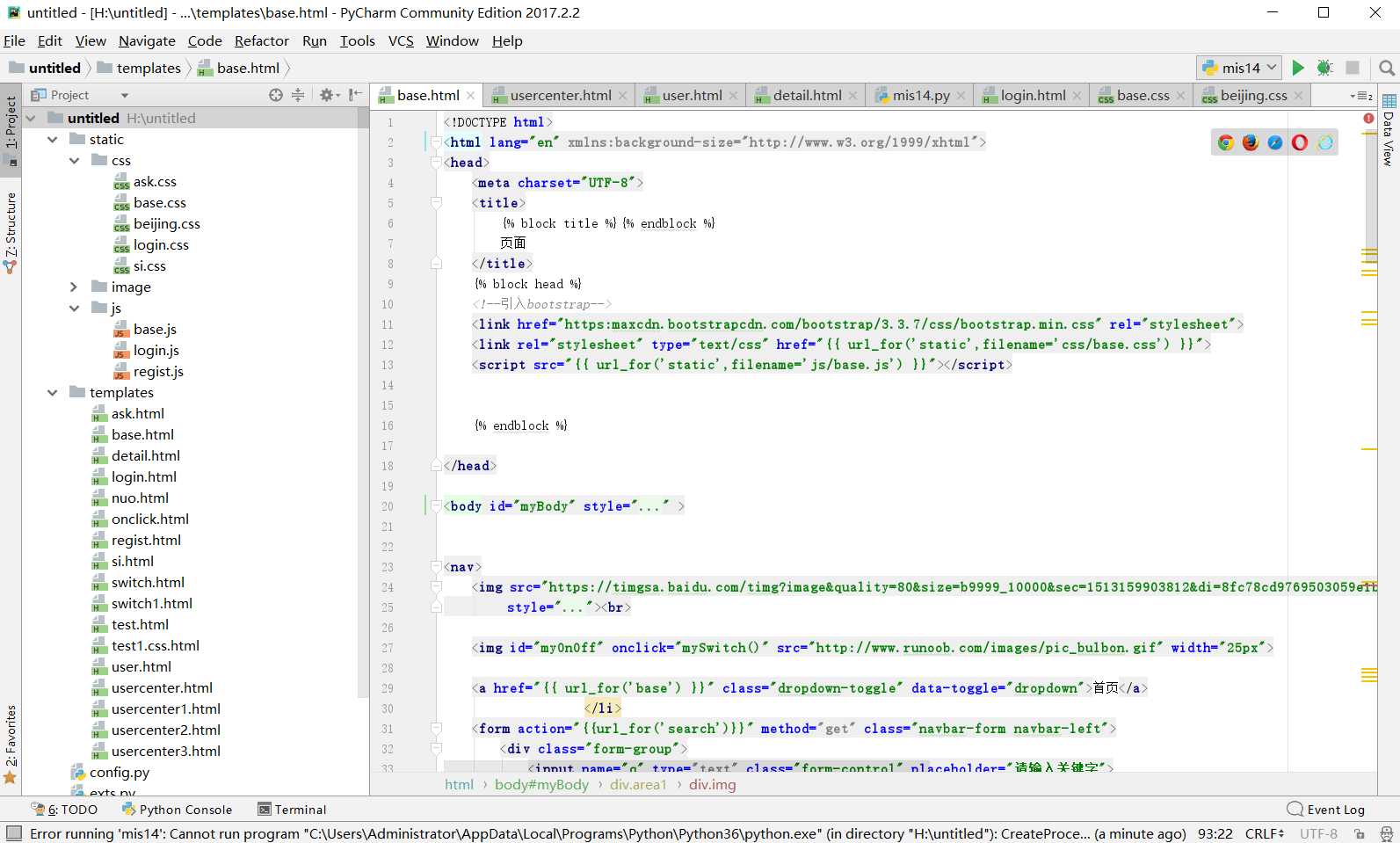Collapse the templates folder
Screen dimensions: 1400x843
point(52,392)
